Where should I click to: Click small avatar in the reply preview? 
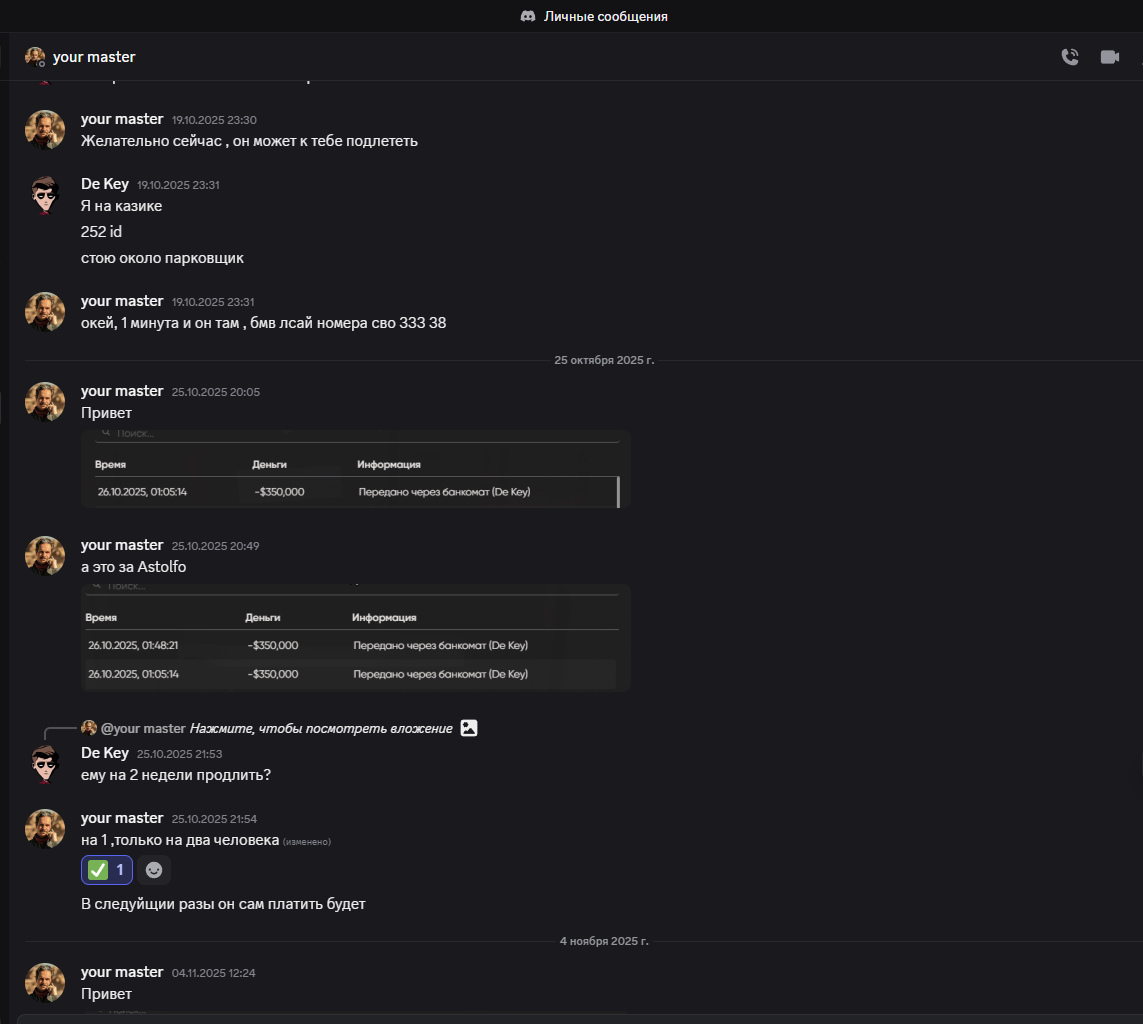89,728
